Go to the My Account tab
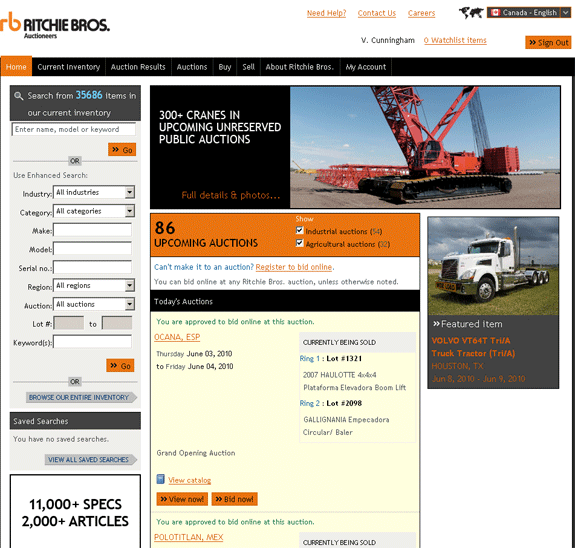 (366, 67)
